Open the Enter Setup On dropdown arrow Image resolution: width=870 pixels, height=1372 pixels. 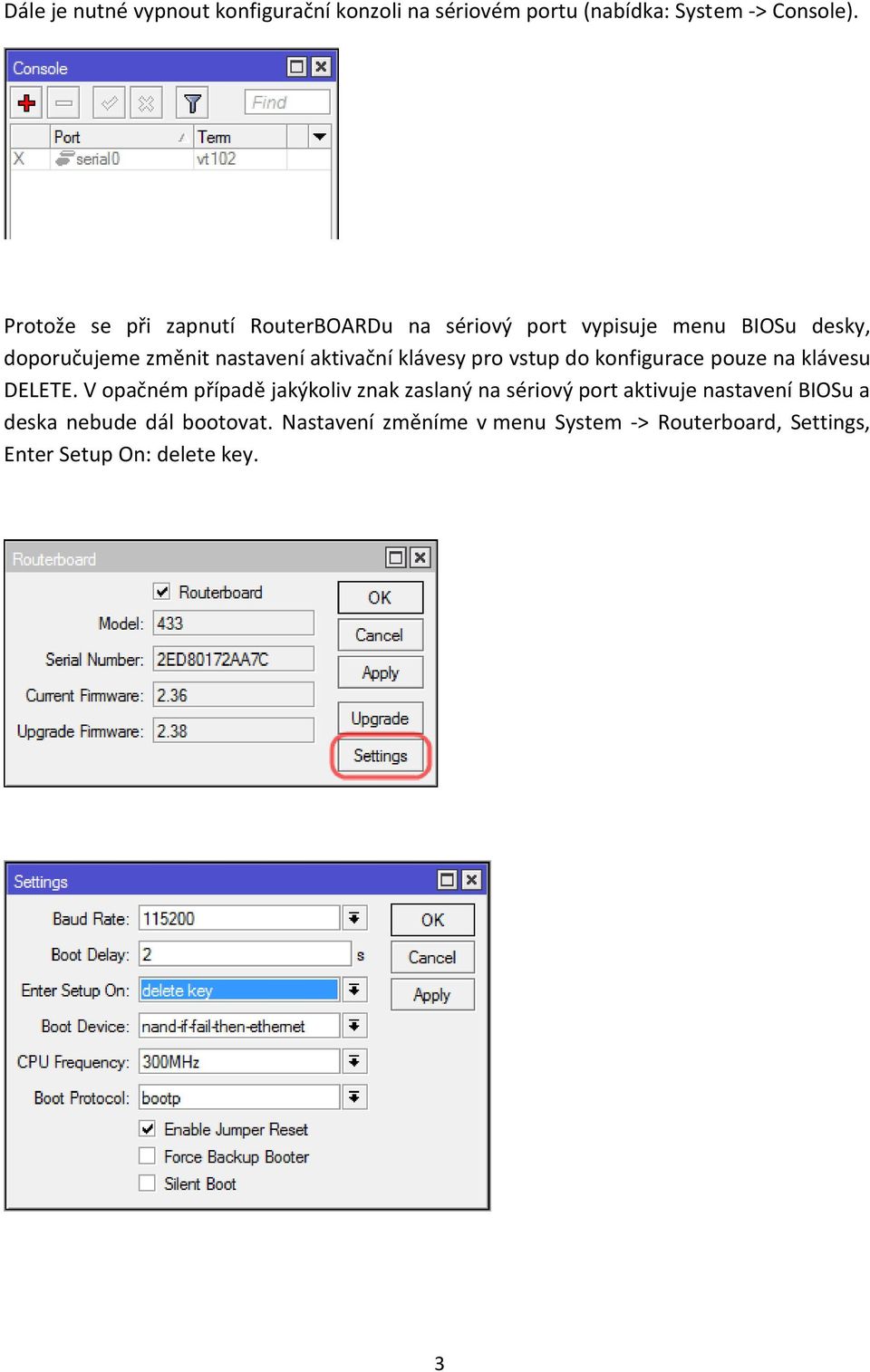(354, 990)
